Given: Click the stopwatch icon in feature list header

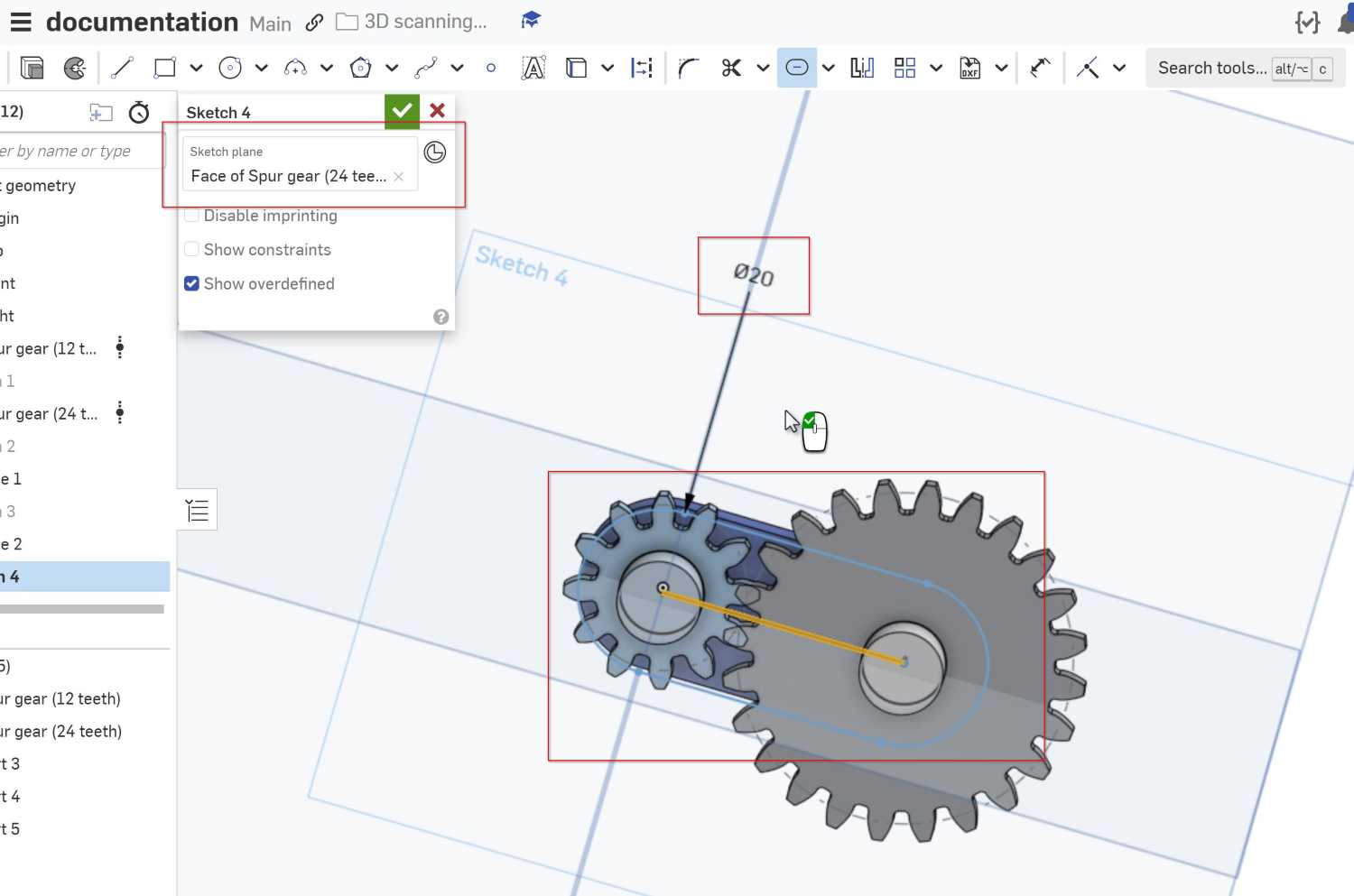Looking at the screenshot, I should [x=139, y=112].
